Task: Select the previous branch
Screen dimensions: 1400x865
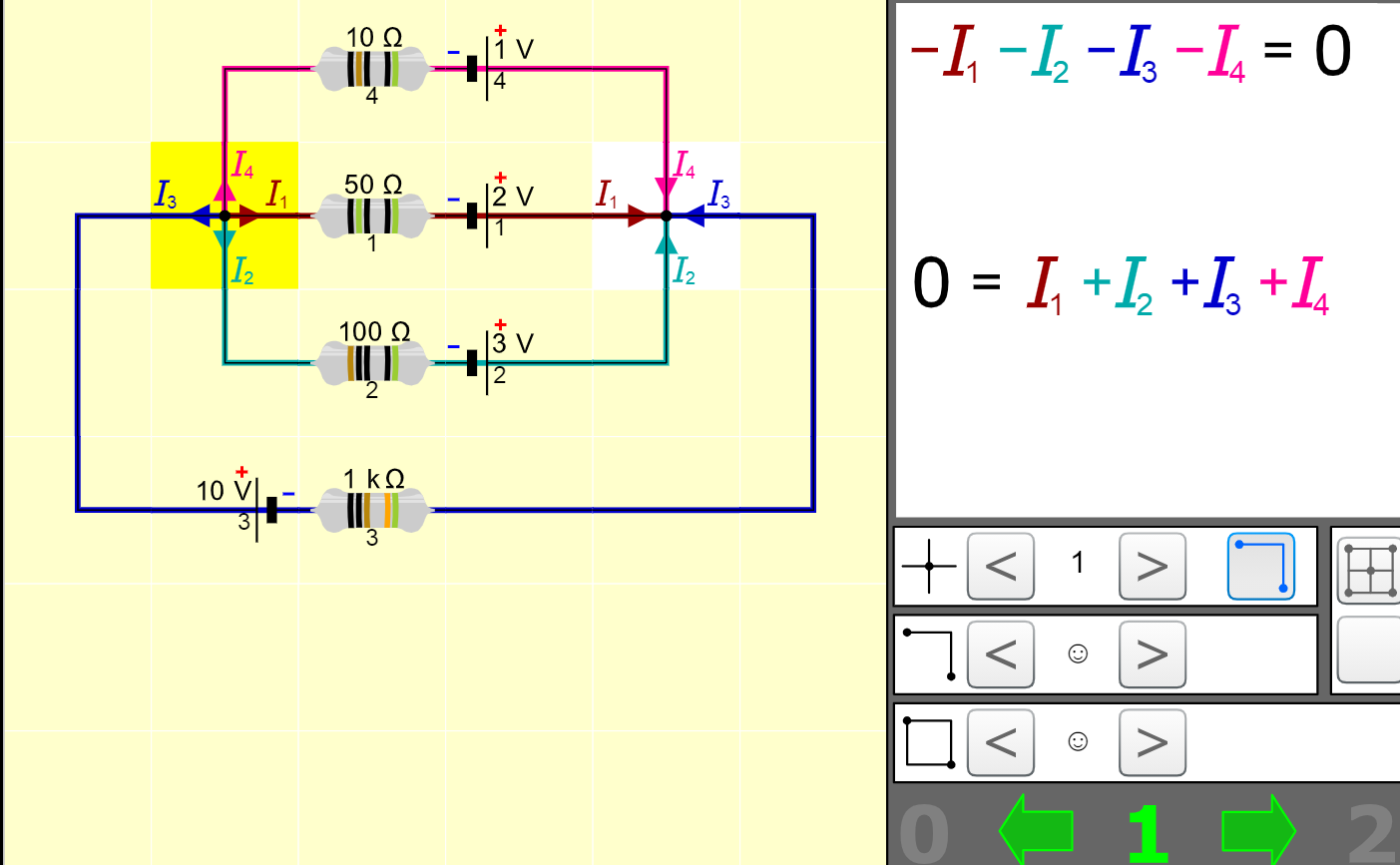Action: [x=1001, y=654]
